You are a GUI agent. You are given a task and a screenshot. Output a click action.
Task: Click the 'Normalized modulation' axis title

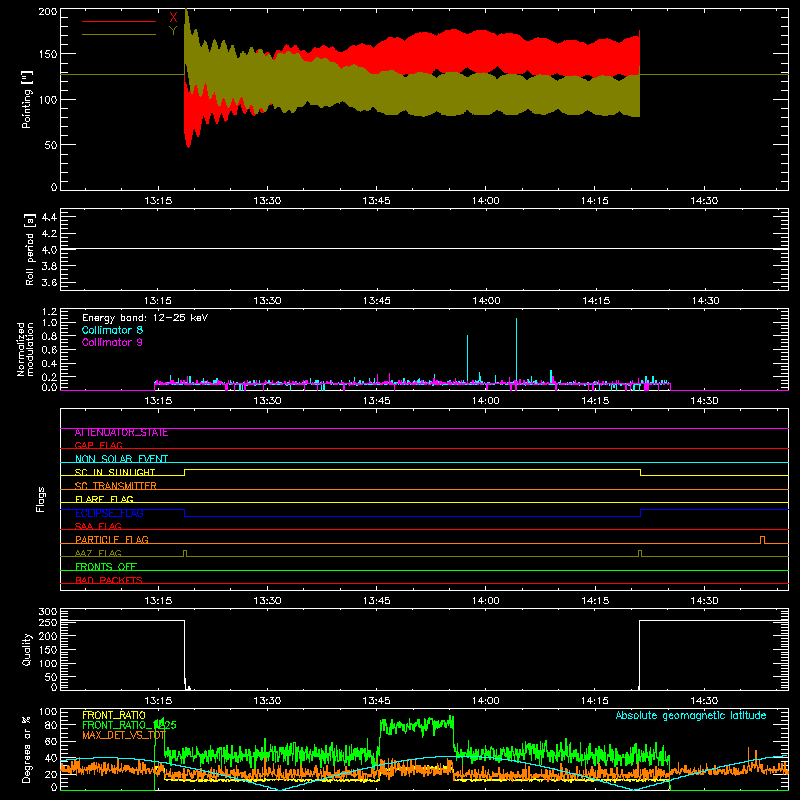tap(25, 349)
